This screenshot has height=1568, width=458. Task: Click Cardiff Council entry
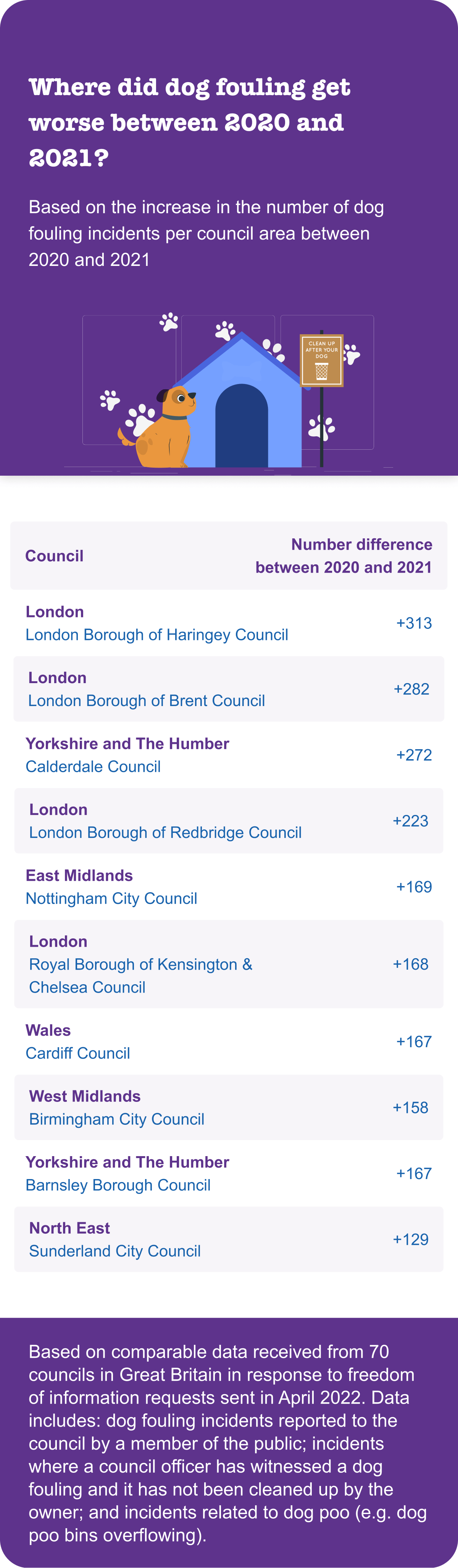tap(78, 1053)
